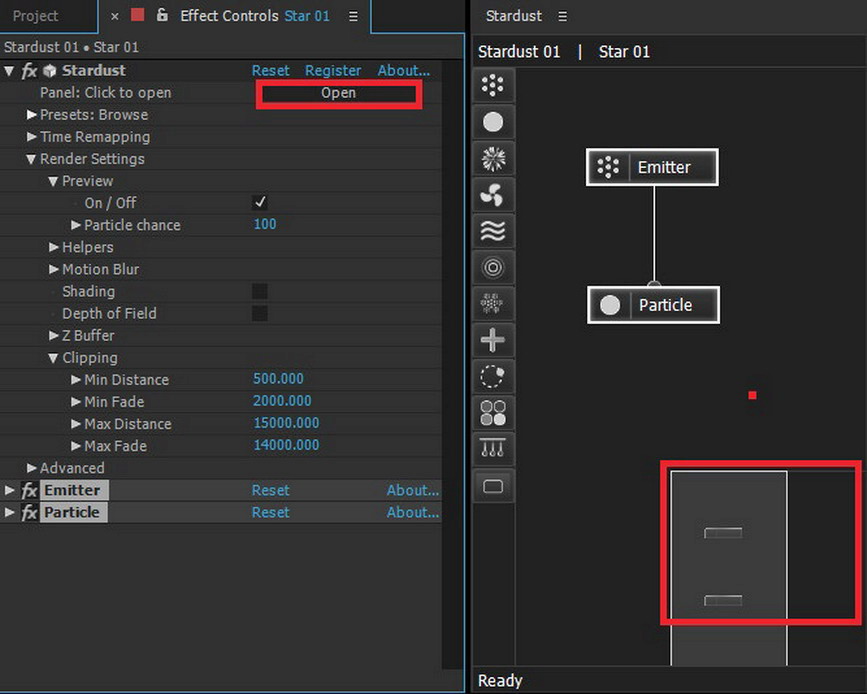Image resolution: width=867 pixels, height=694 pixels.
Task: Expand the Min Distance property
Action: (76, 380)
